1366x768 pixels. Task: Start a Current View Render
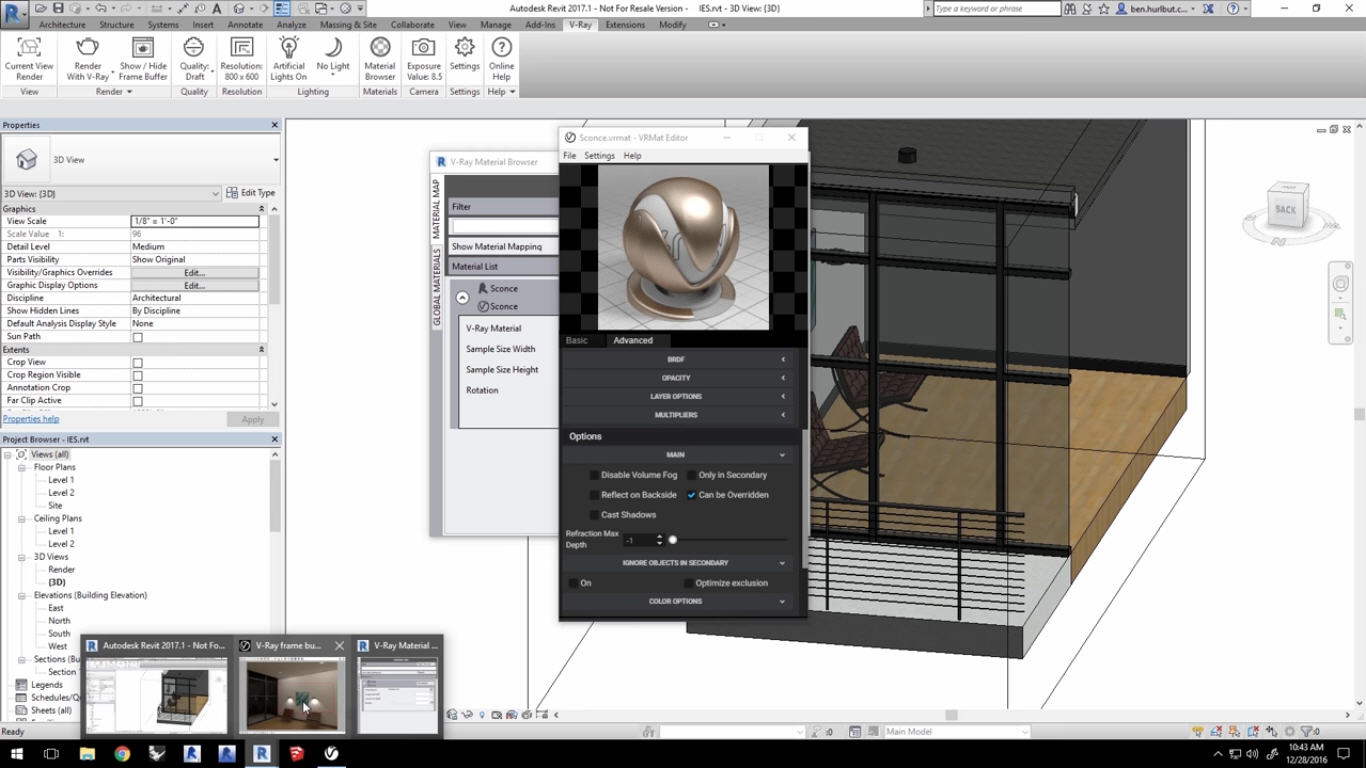pyautogui.click(x=29, y=59)
